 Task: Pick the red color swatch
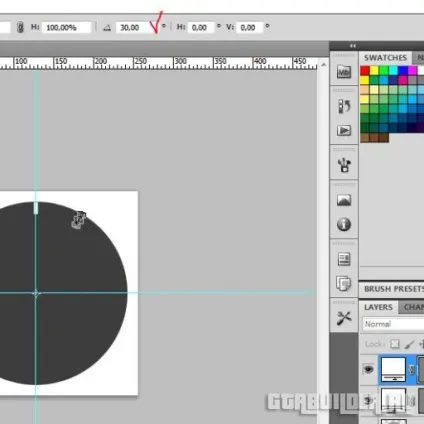[365, 70]
